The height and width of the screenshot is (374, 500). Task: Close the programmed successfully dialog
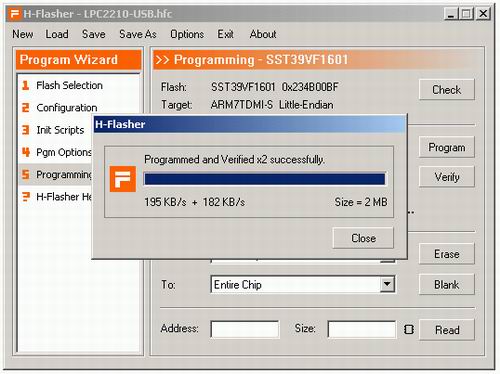pos(363,238)
